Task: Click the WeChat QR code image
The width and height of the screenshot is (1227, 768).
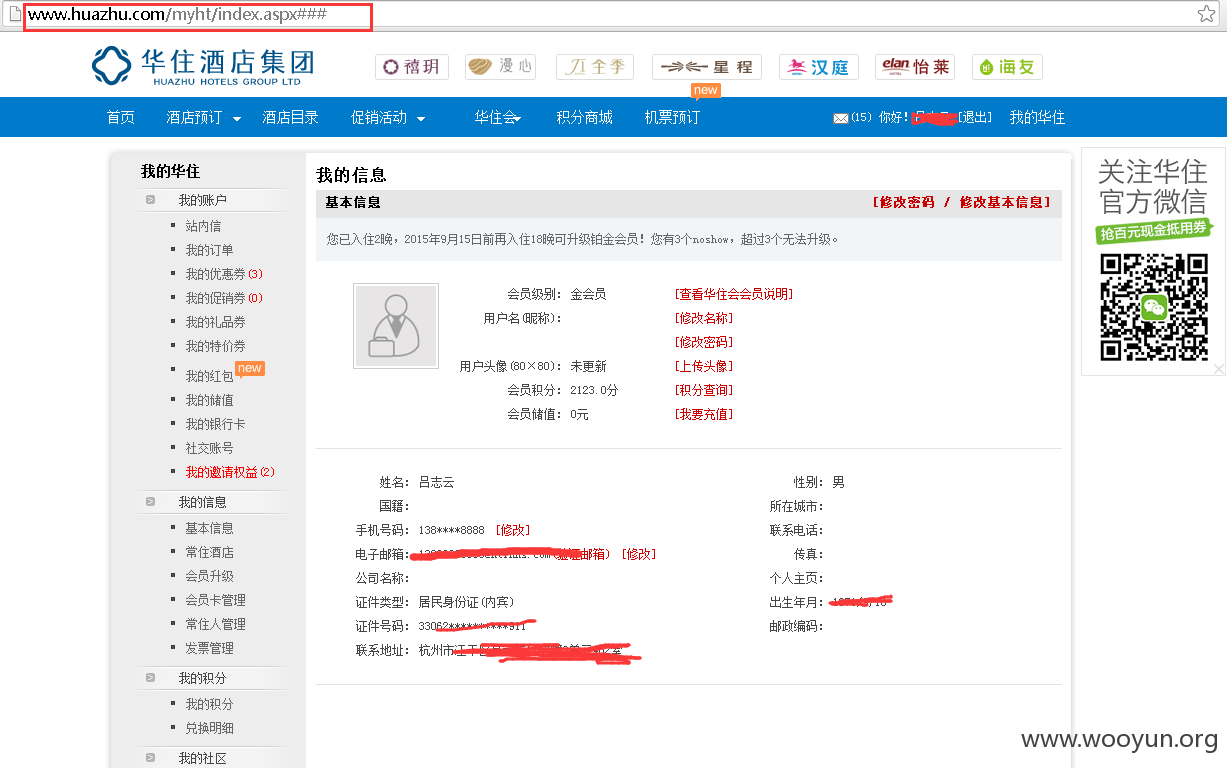Action: point(1153,307)
